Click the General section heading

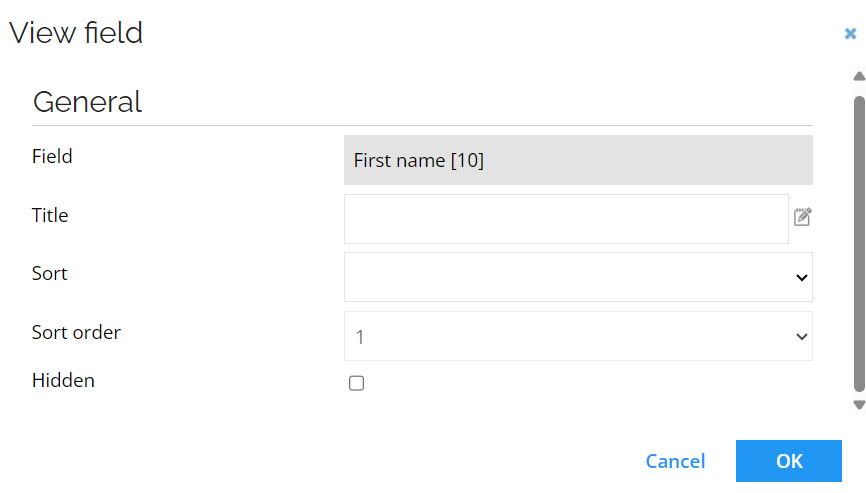[x=87, y=102]
